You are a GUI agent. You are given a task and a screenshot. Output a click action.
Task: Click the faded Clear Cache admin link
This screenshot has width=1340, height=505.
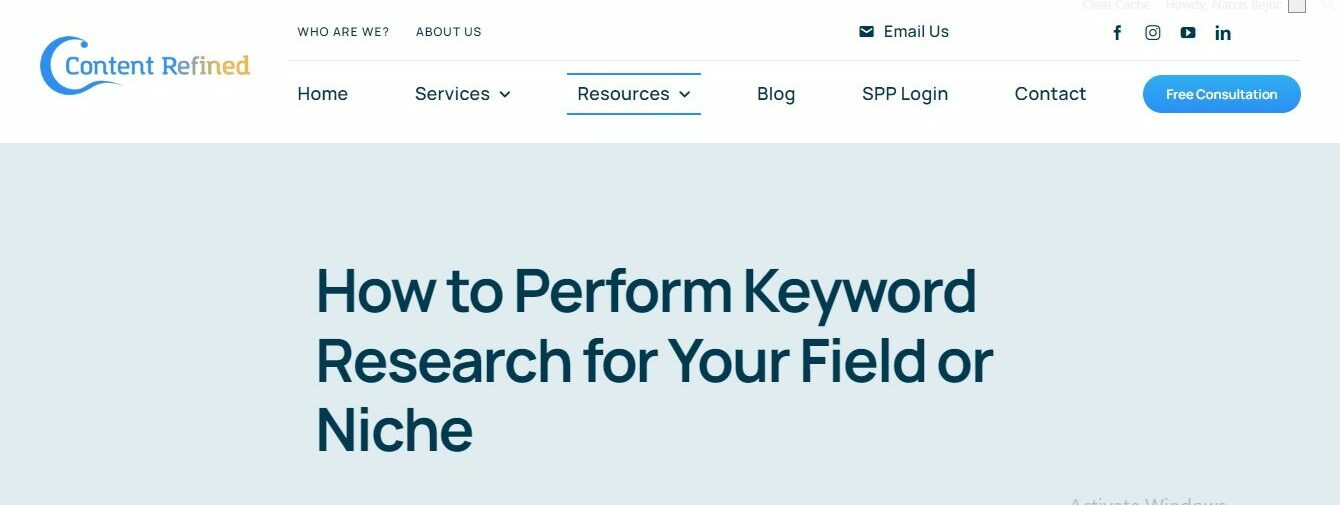click(1116, 6)
